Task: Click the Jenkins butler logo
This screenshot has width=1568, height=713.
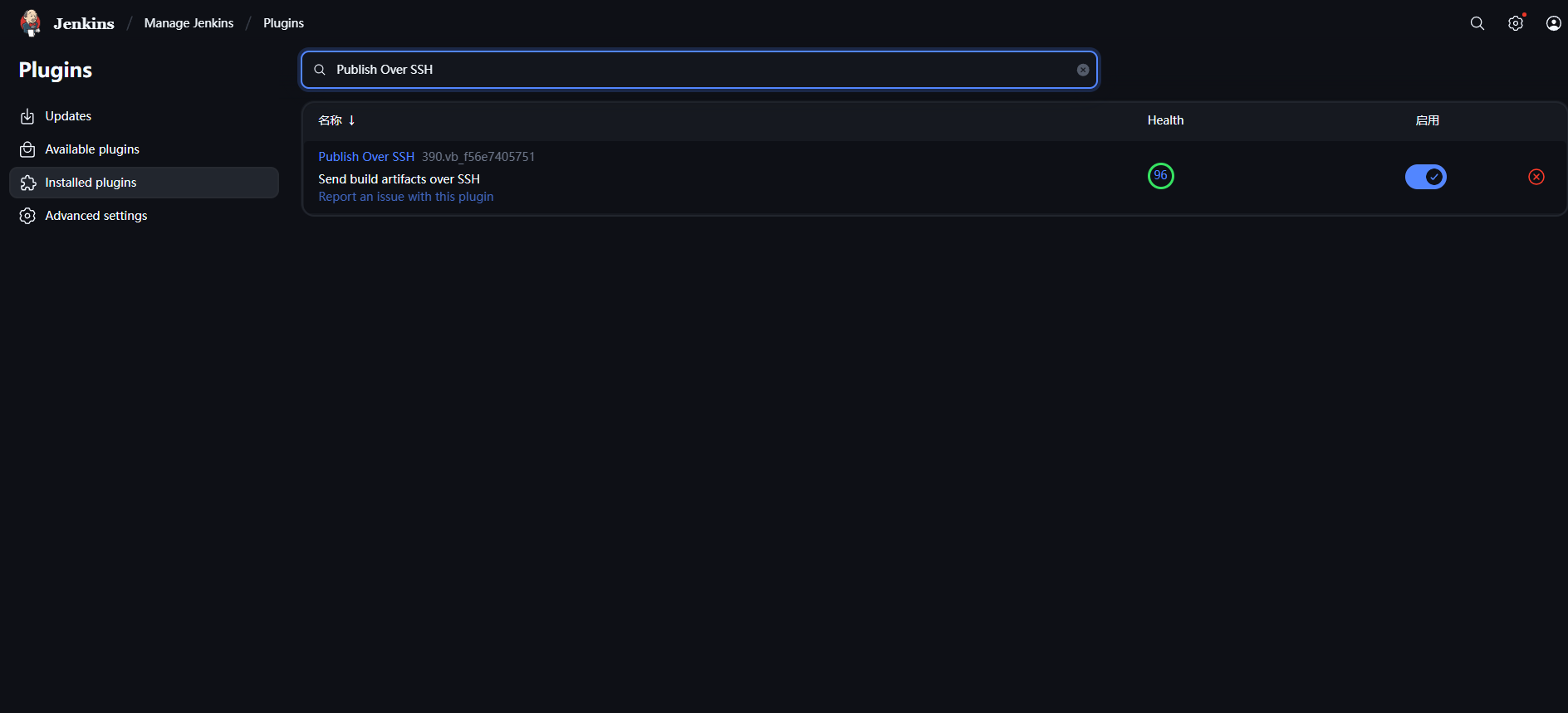Action: point(31,23)
